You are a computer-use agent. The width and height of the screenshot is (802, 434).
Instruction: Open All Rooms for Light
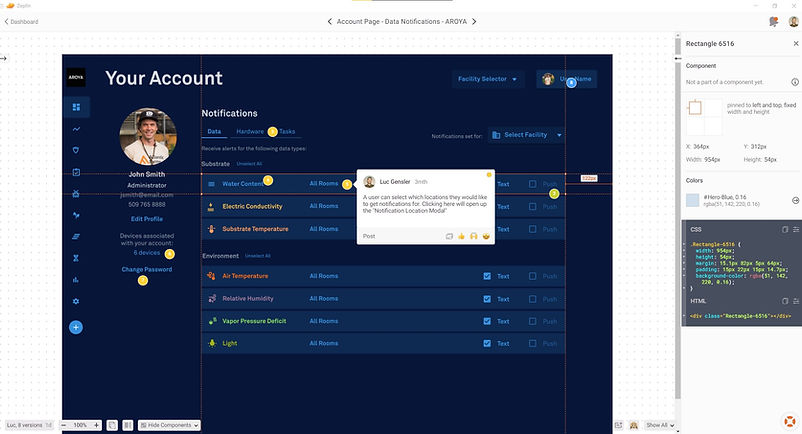[324, 344]
